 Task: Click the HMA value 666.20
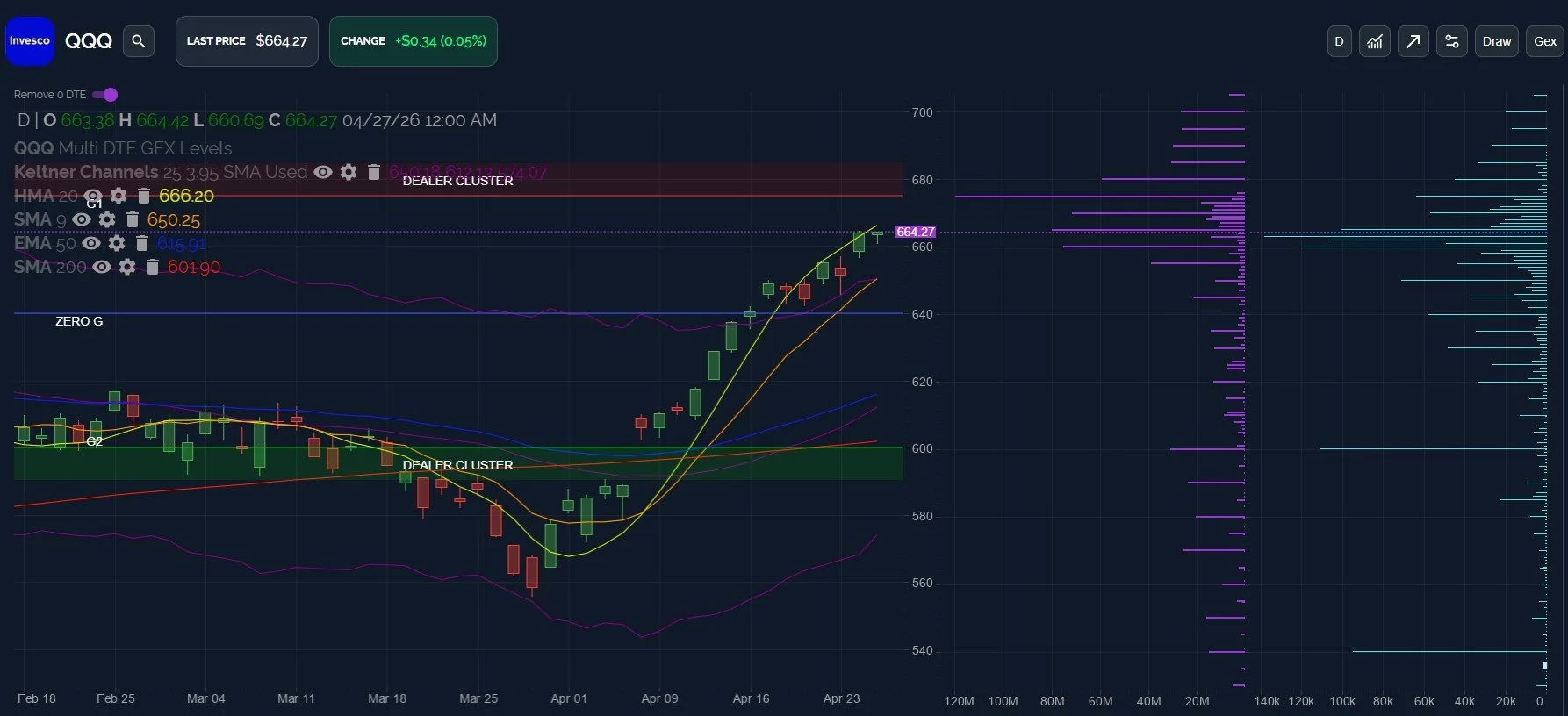(x=186, y=196)
